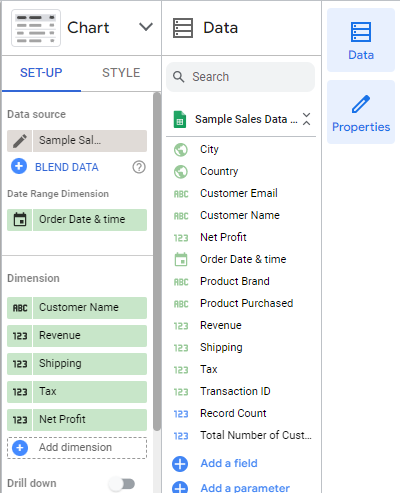Switch to the SET-UP tab
The image size is (400, 493).
click(x=41, y=73)
